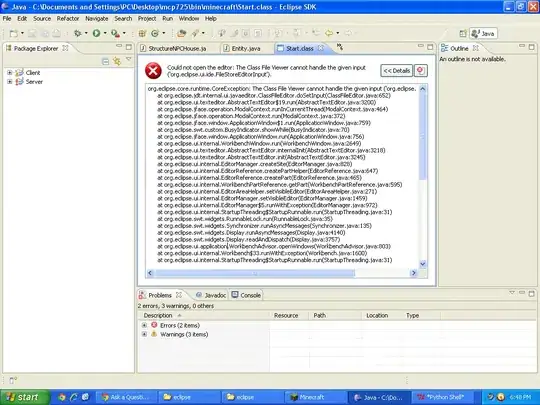Close the Outline view
The width and height of the screenshot is (540, 405).
click(476, 48)
